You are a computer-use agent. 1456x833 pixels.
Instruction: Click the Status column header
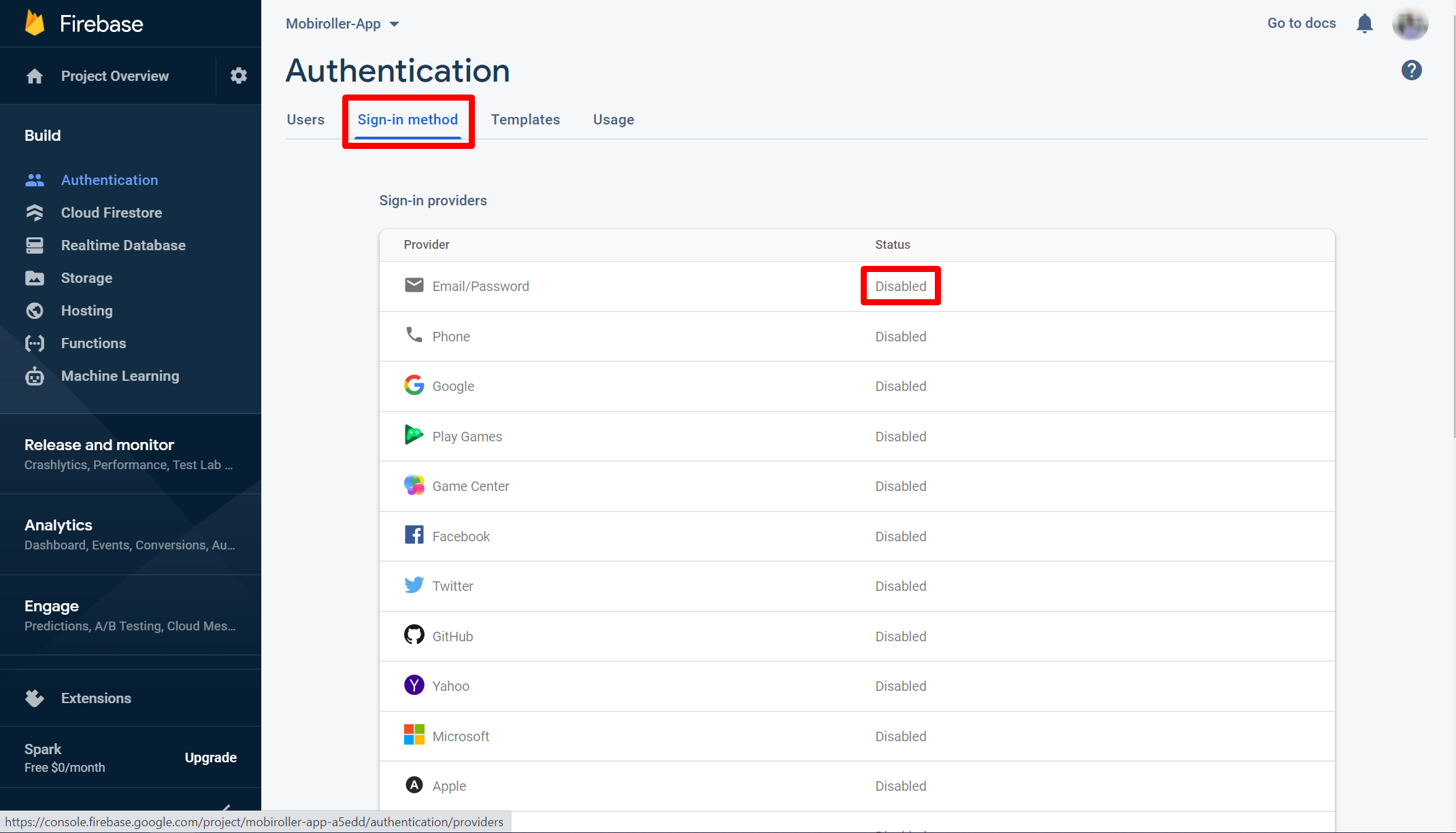click(x=893, y=245)
